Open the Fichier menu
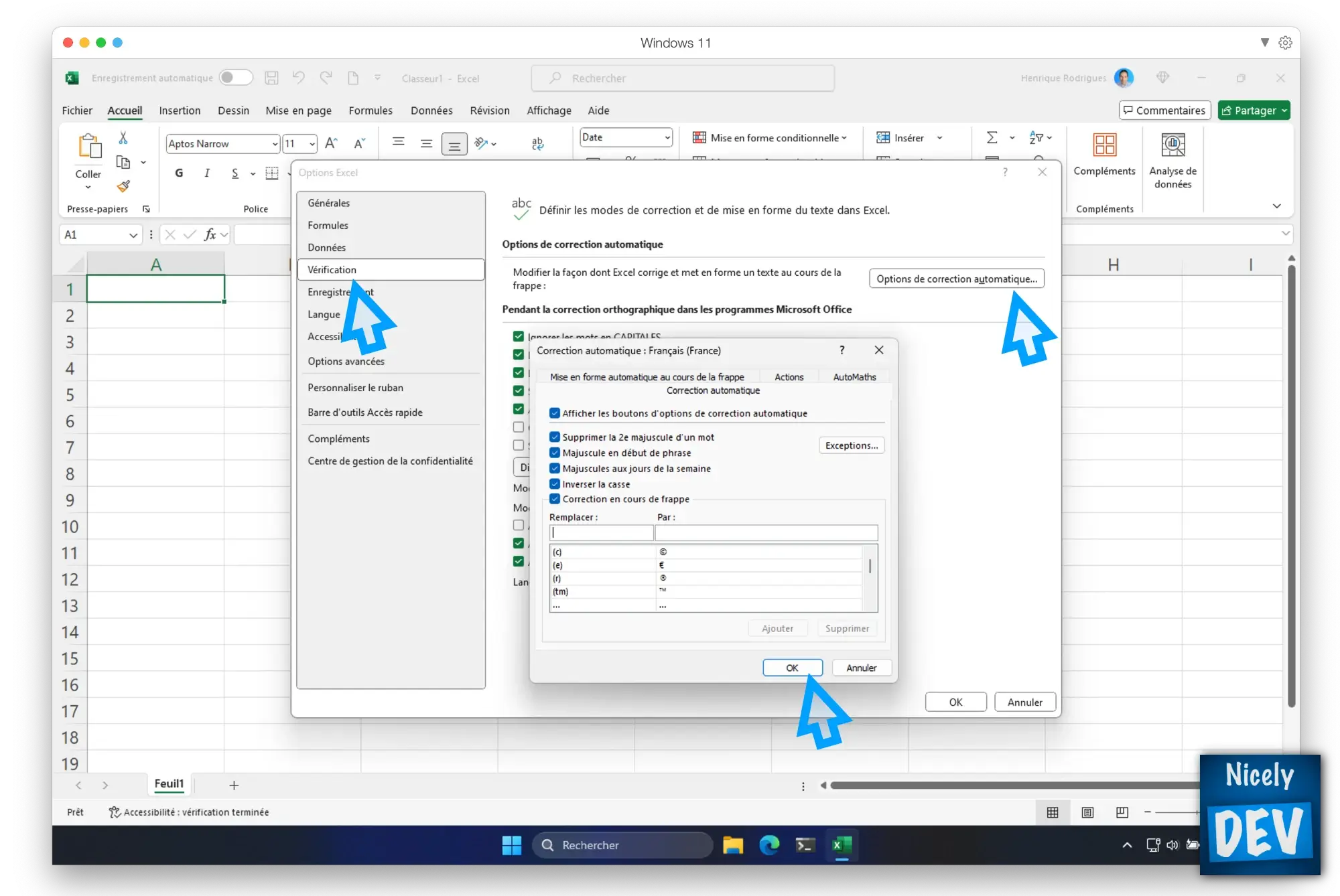 [x=77, y=110]
